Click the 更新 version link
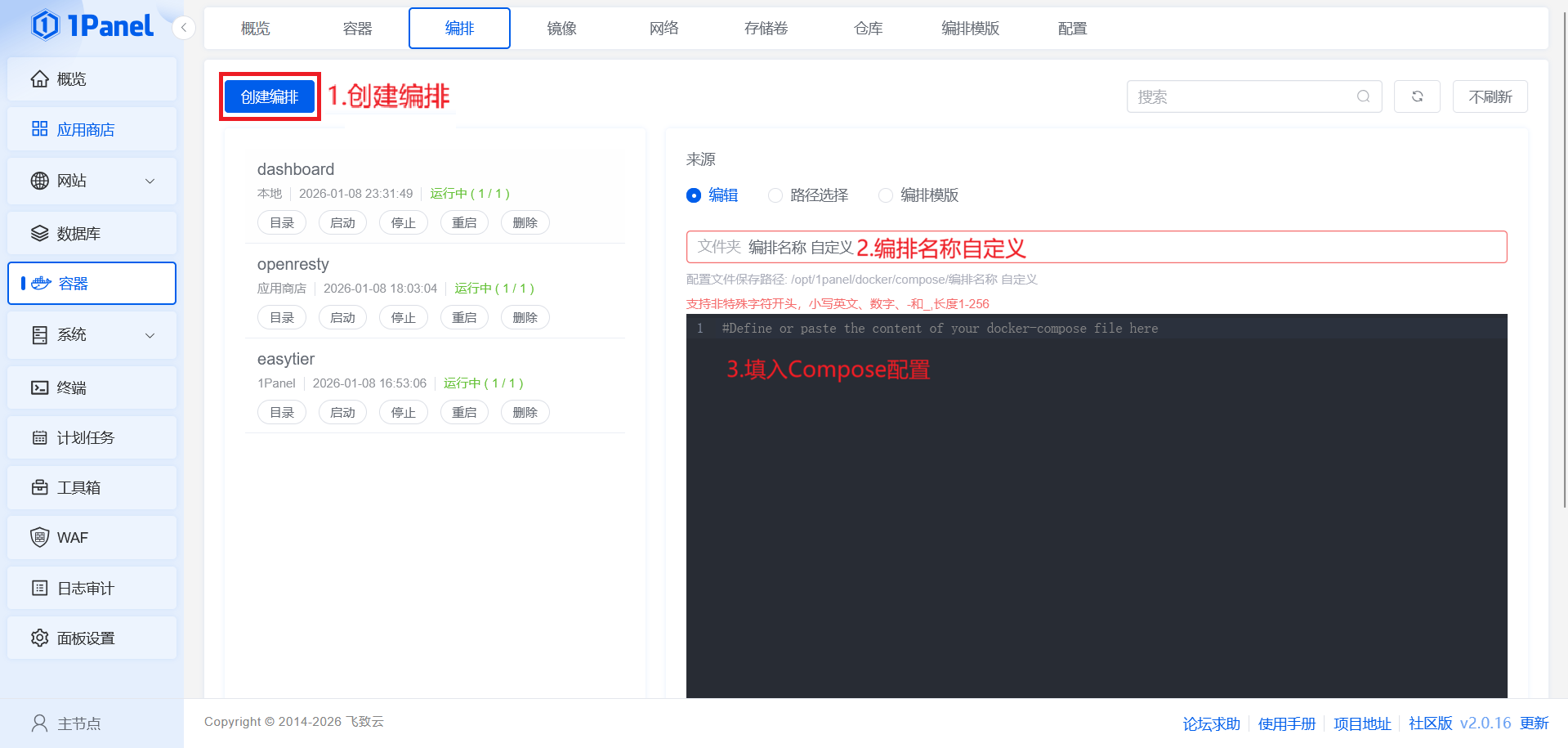The image size is (1568, 748). (x=1534, y=723)
